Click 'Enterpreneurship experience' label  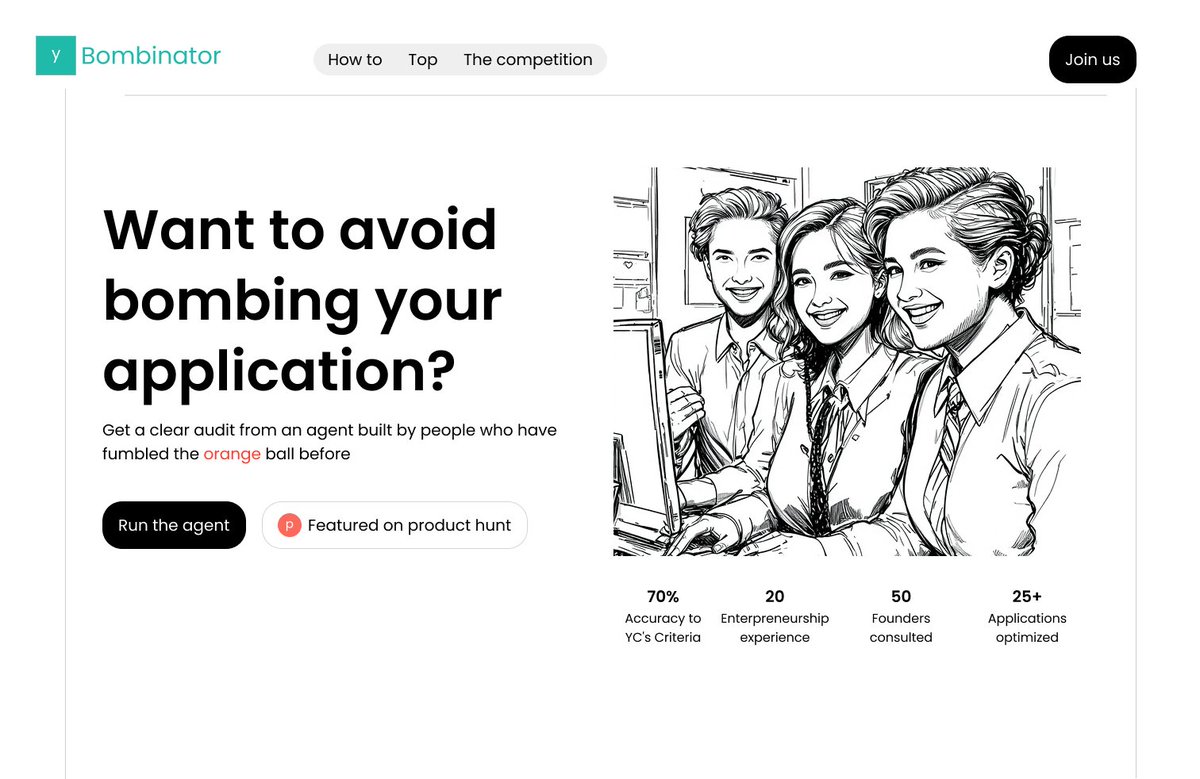[x=775, y=628]
